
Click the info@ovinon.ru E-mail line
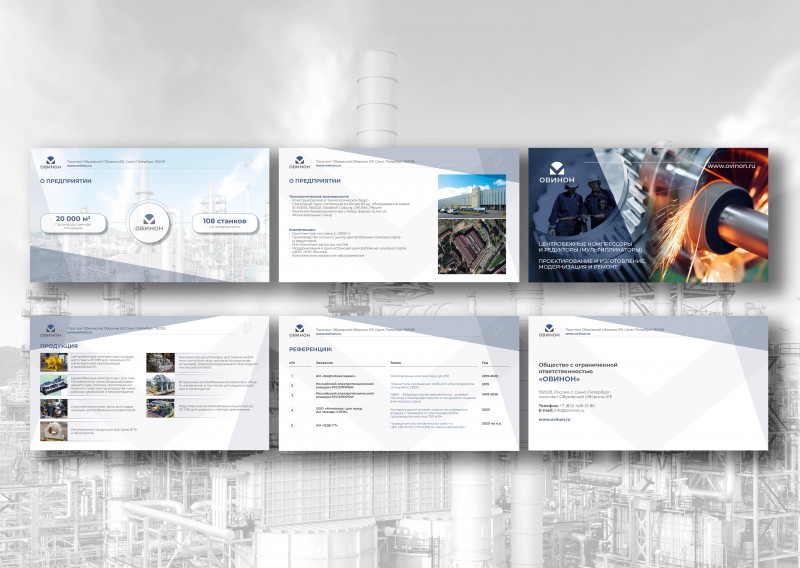tap(561, 410)
